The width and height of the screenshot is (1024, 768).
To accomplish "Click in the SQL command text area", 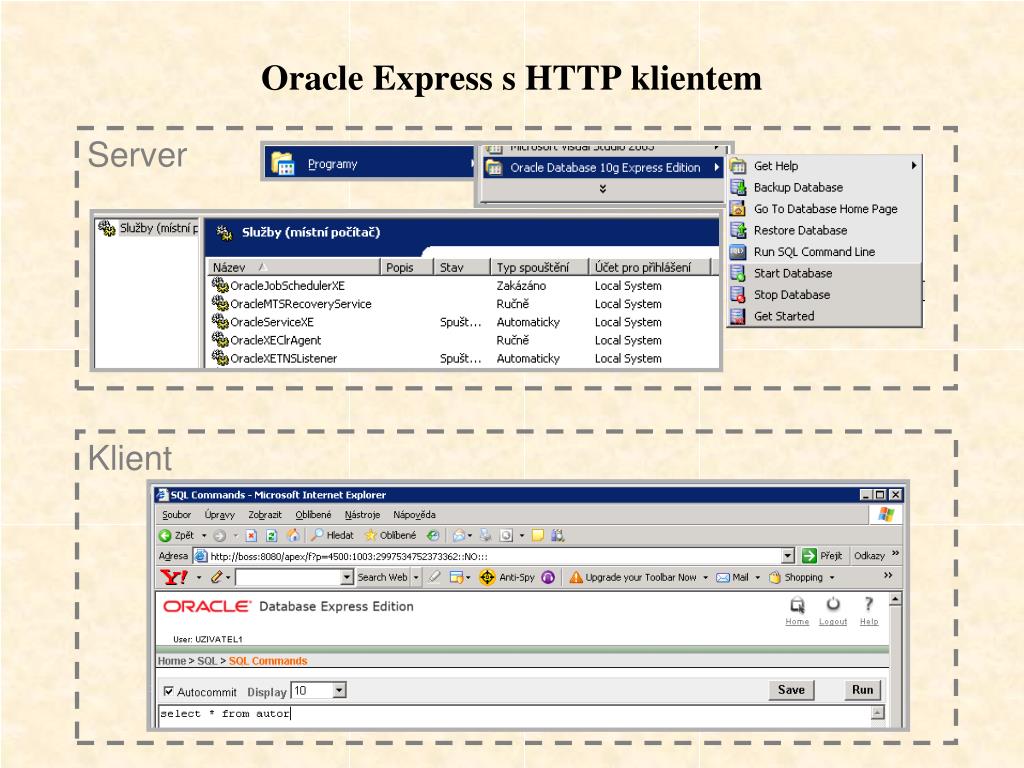I will (515, 714).
